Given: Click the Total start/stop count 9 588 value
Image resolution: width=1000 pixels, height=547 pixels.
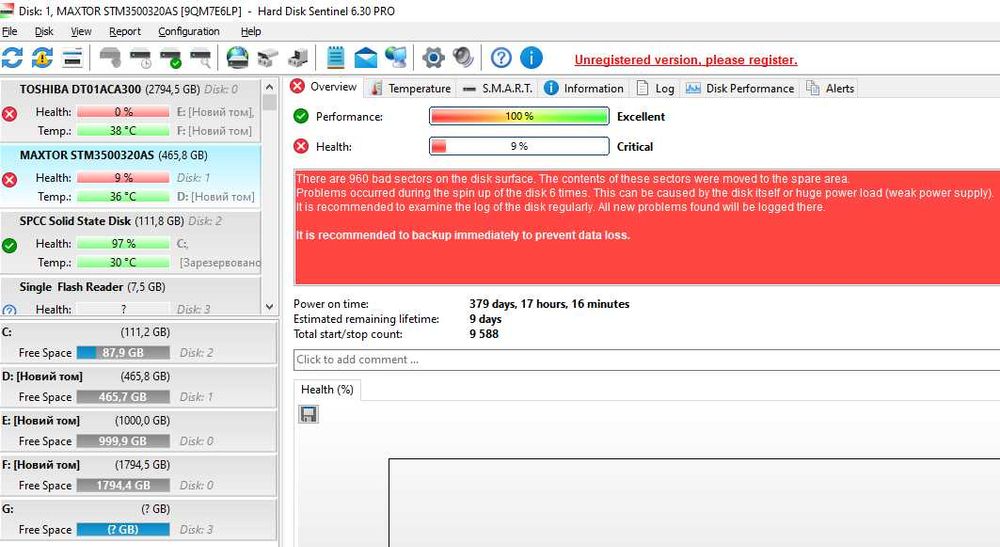Looking at the screenshot, I should pyautogui.click(x=484, y=334).
